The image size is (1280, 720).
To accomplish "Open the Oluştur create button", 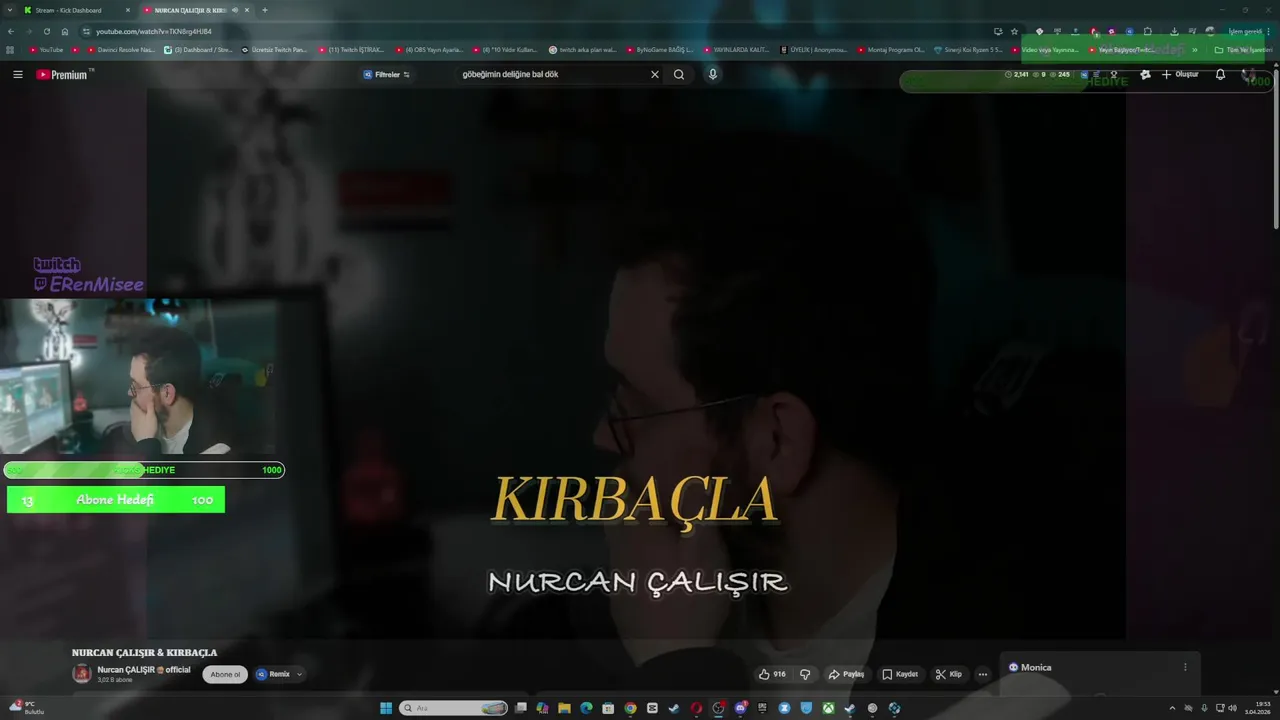I will pos(1179,74).
